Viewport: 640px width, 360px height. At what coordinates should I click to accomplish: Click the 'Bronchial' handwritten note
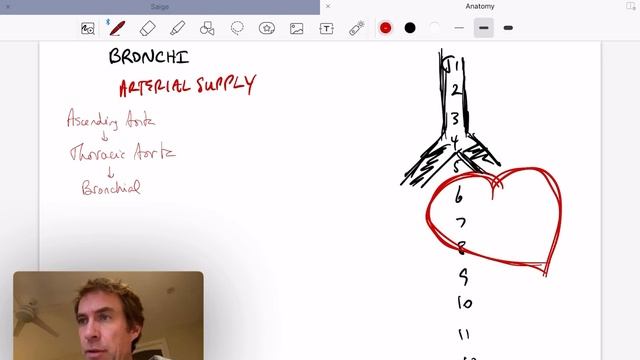coord(111,187)
